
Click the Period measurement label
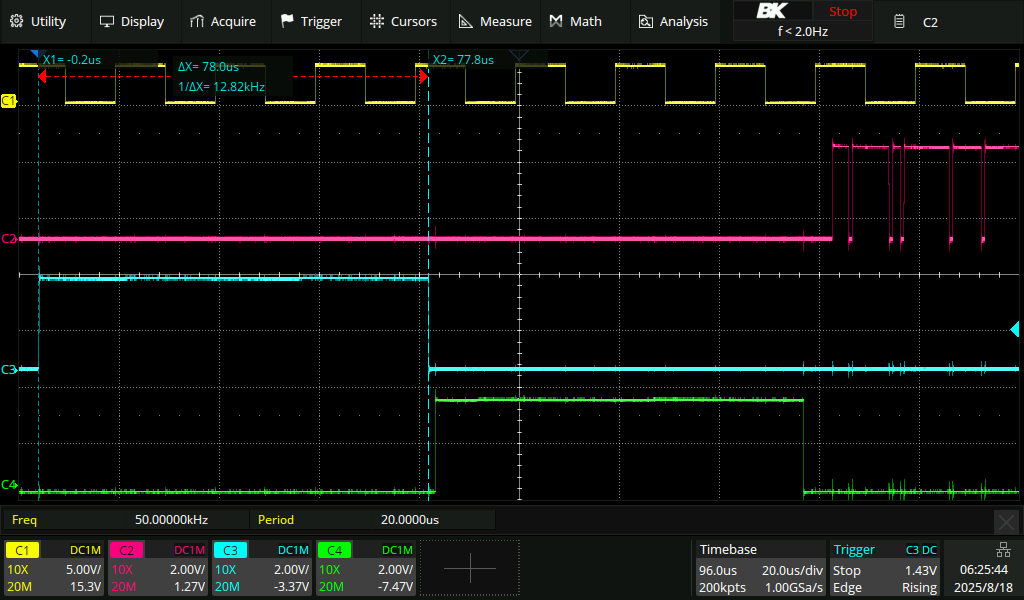click(x=276, y=520)
